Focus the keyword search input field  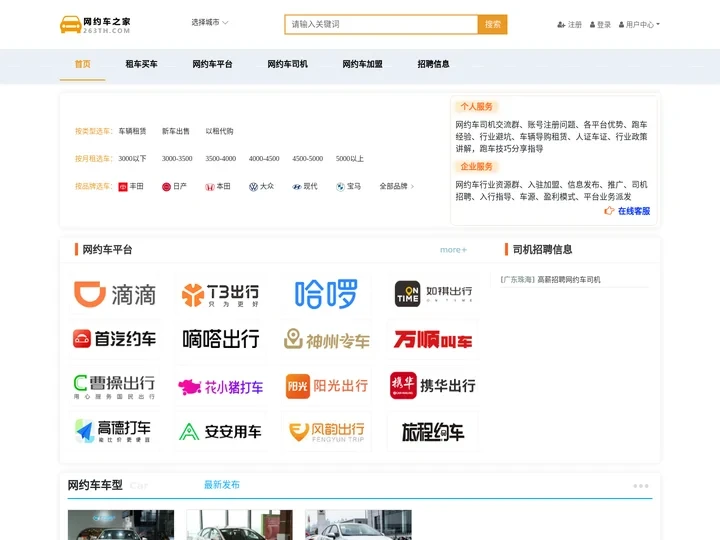click(381, 24)
